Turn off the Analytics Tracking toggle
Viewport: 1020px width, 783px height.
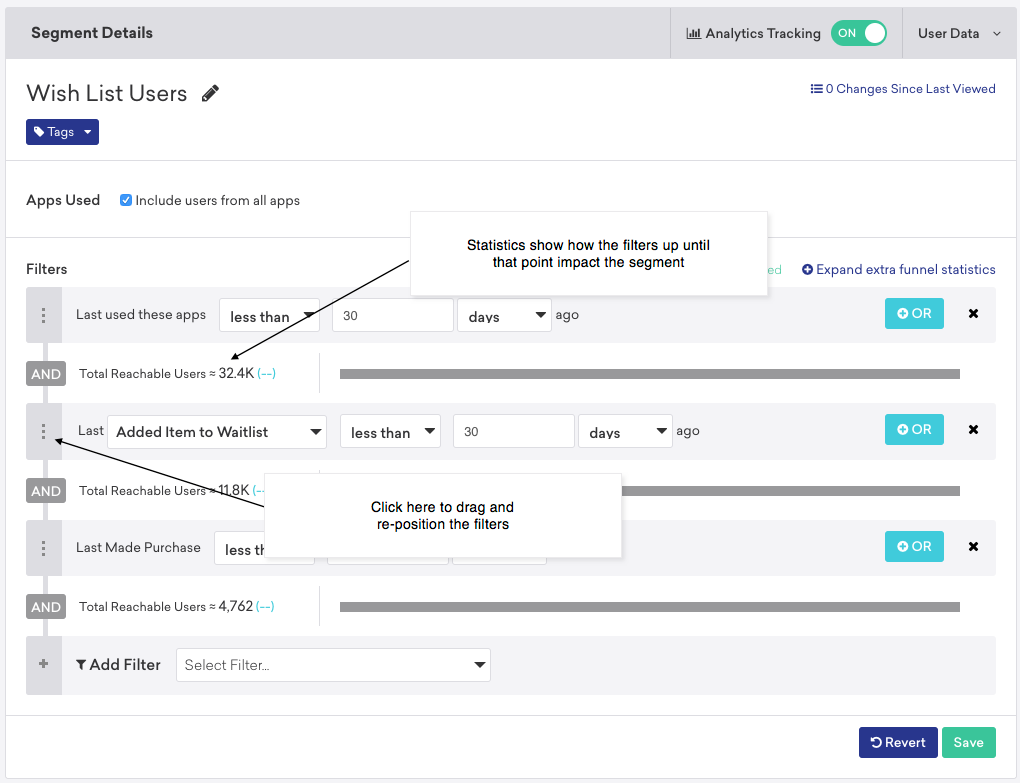[x=858, y=33]
